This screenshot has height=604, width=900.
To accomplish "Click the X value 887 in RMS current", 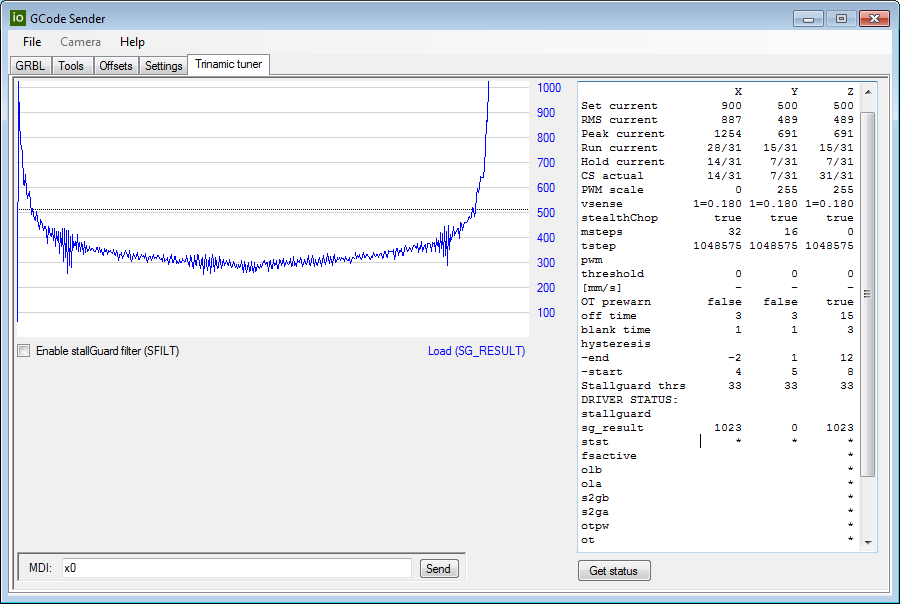I will click(731, 119).
